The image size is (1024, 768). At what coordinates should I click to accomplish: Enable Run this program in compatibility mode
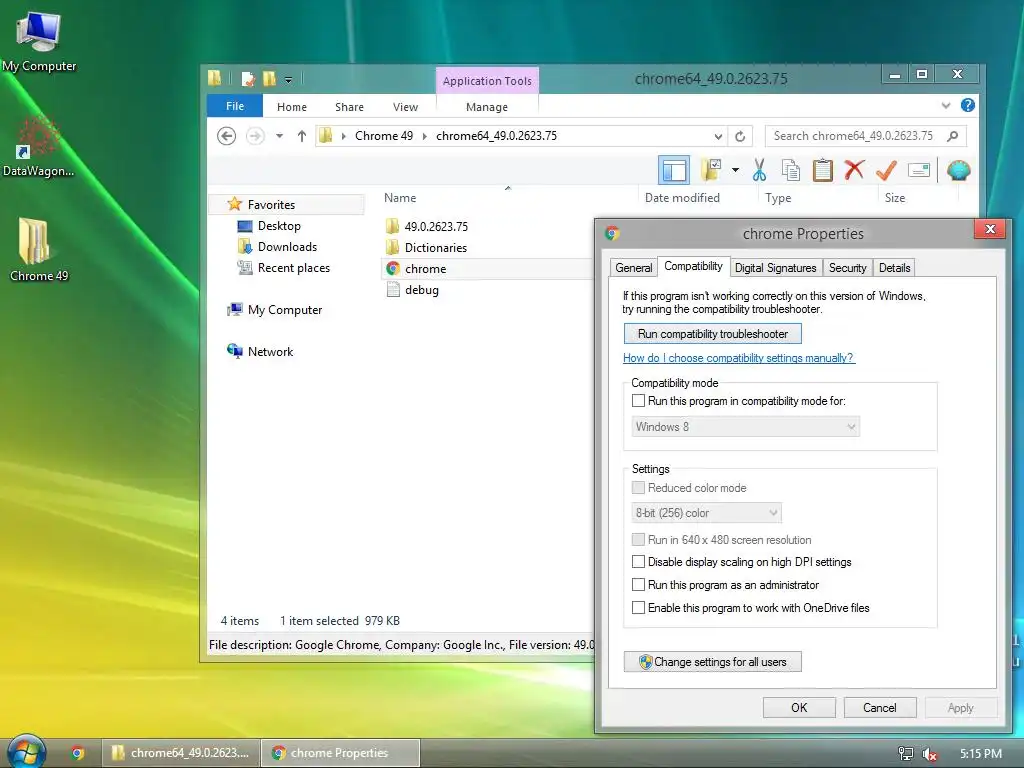pos(638,400)
